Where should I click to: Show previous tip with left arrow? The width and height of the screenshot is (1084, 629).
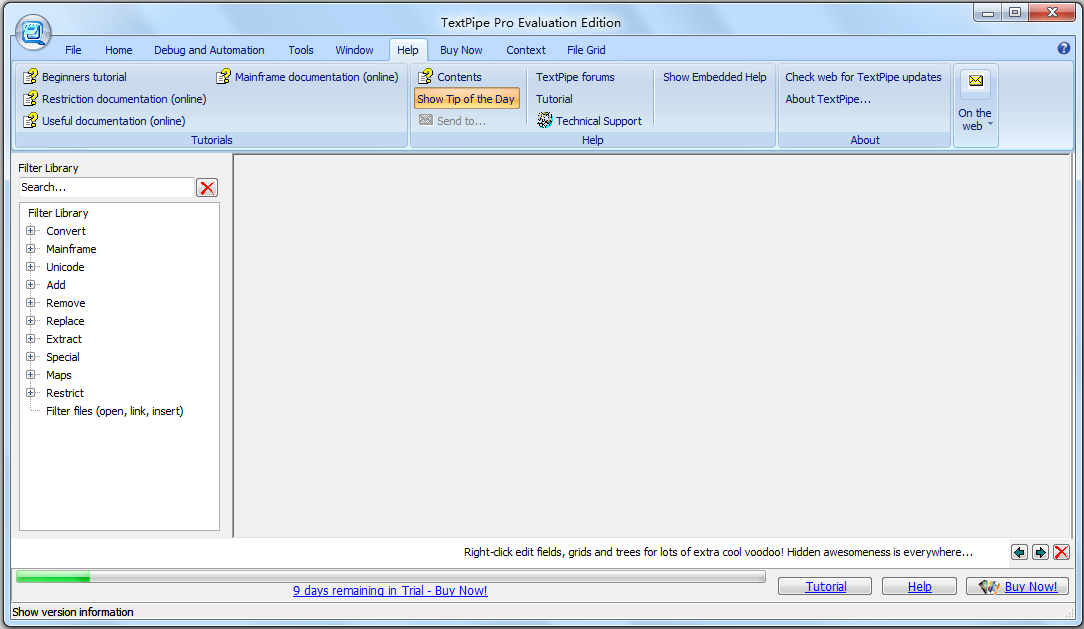1019,552
